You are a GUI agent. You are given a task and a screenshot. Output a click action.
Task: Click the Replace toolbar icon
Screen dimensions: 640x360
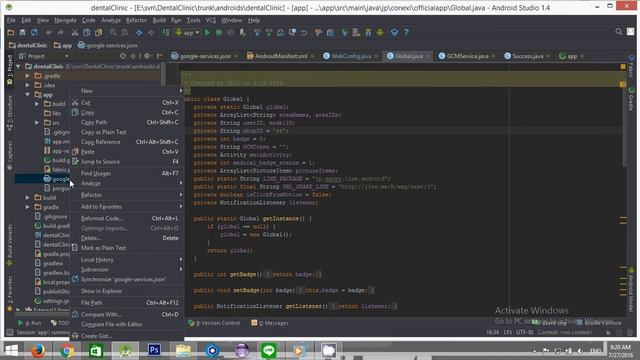(x=125, y=32)
